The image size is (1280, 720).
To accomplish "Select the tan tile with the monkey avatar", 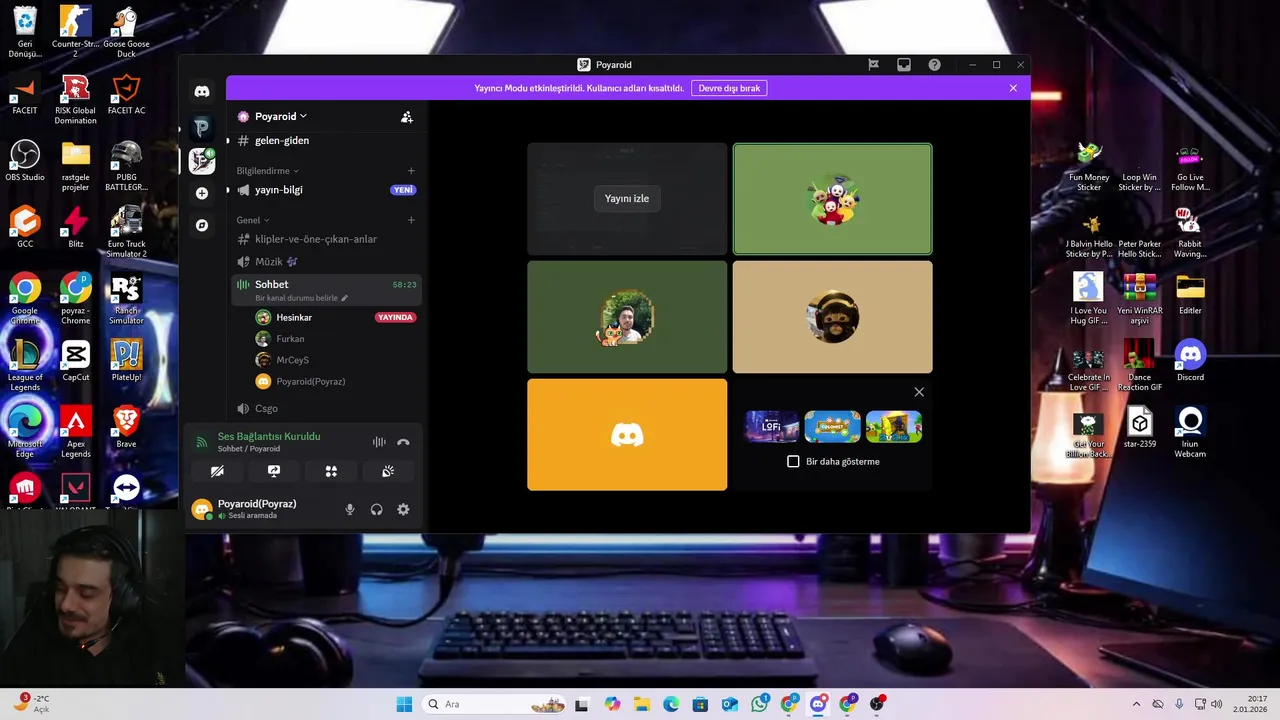I will [x=832, y=317].
